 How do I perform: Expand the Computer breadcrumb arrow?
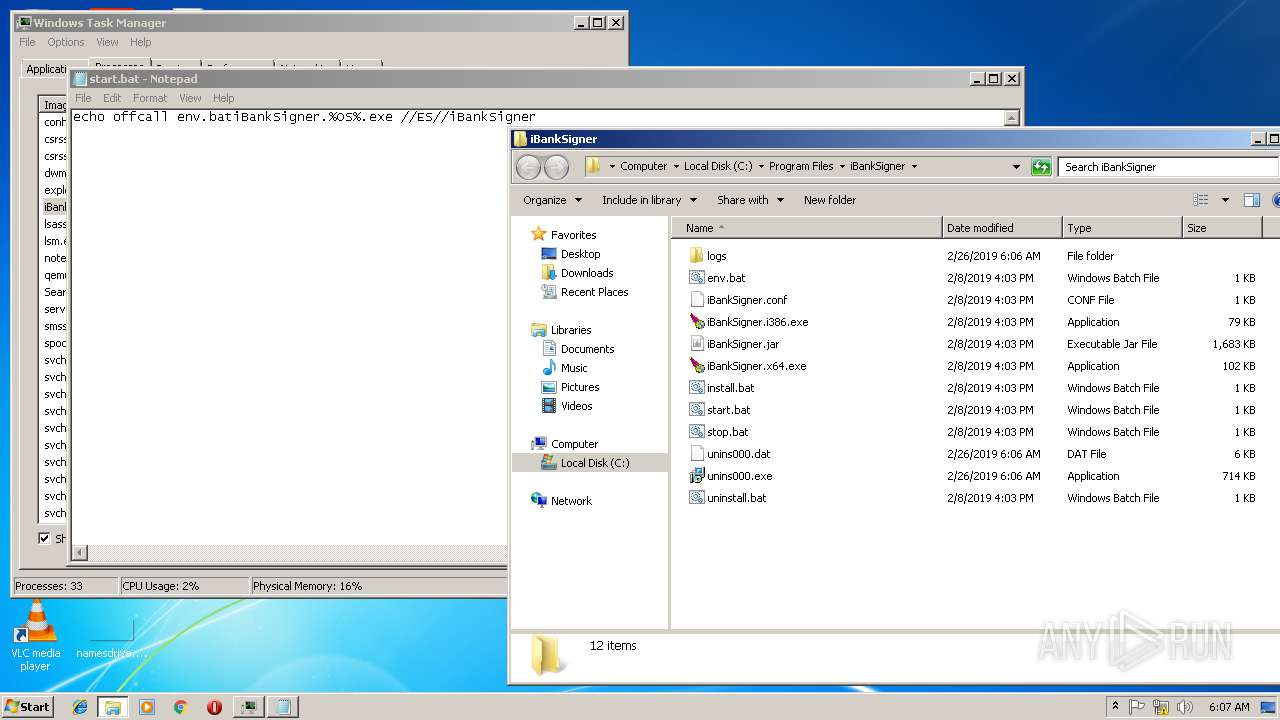(675, 167)
